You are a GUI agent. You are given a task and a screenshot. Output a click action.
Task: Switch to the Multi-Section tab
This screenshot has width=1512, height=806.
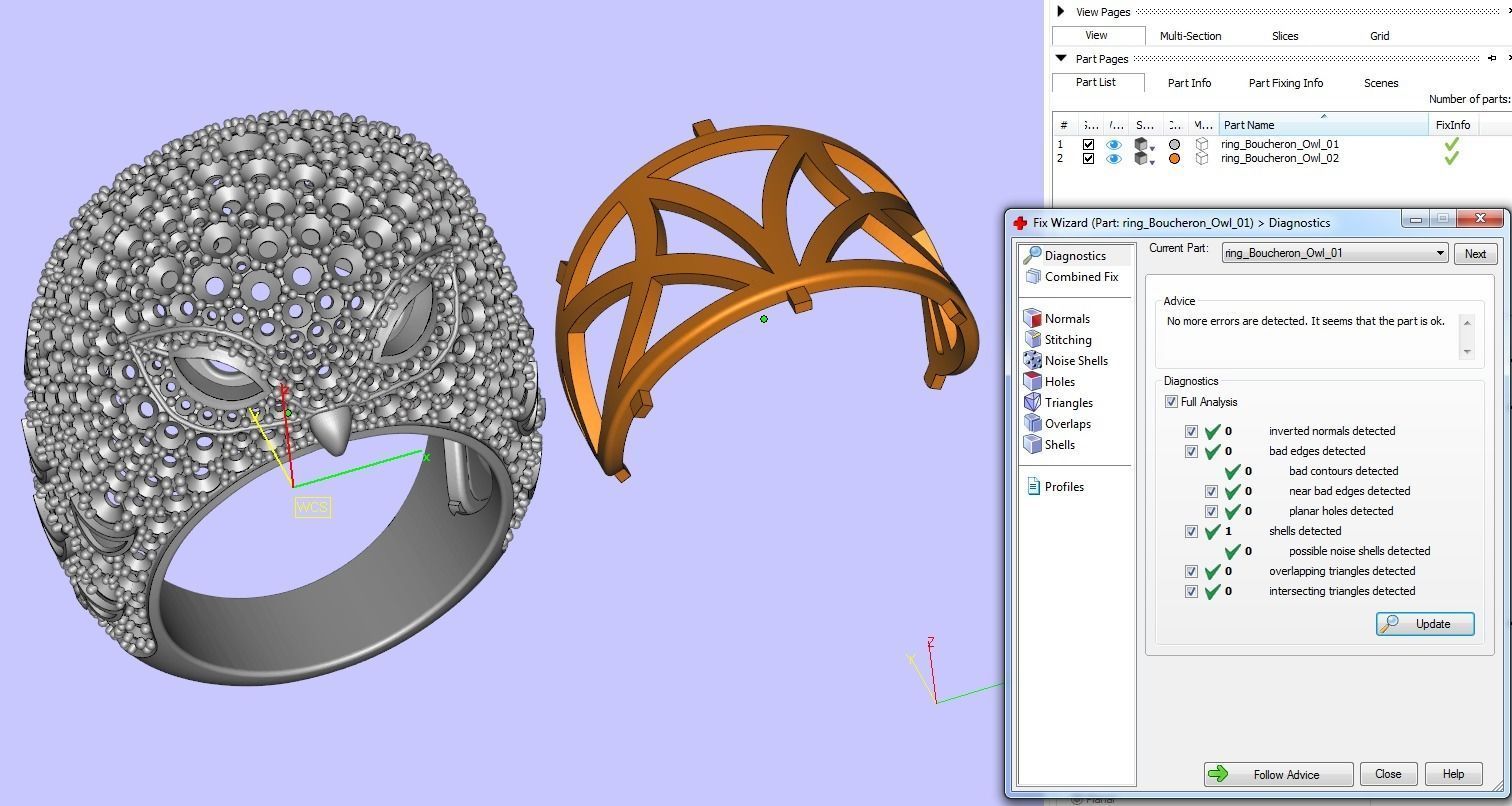point(1190,36)
